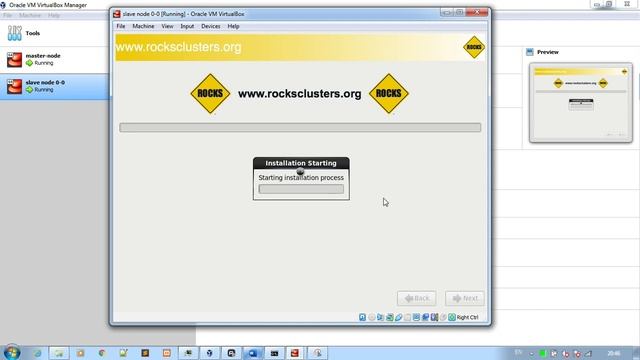Select the slave node 0-0 VM in Manager list

(55, 86)
